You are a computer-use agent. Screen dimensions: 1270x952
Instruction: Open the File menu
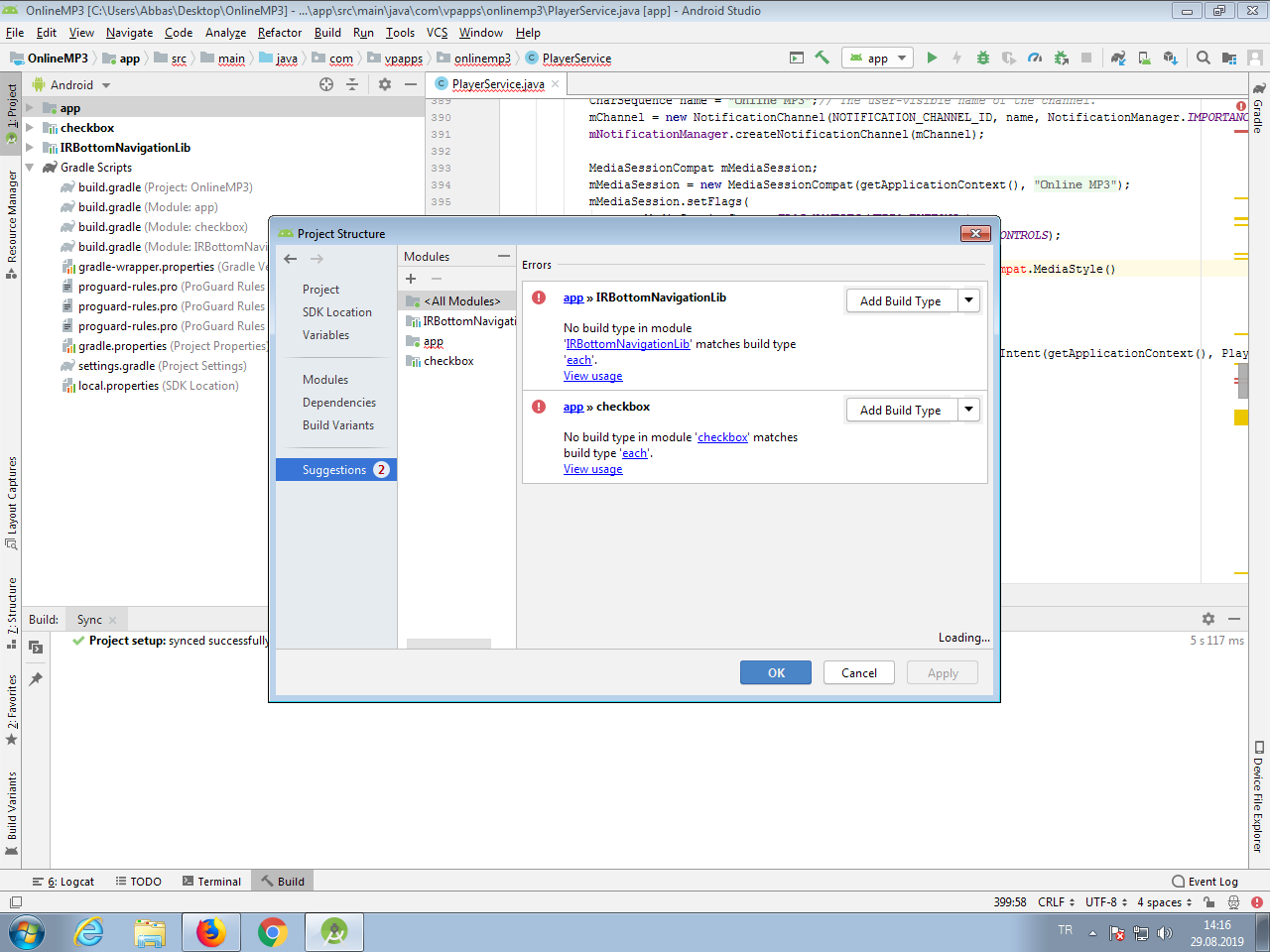(15, 33)
